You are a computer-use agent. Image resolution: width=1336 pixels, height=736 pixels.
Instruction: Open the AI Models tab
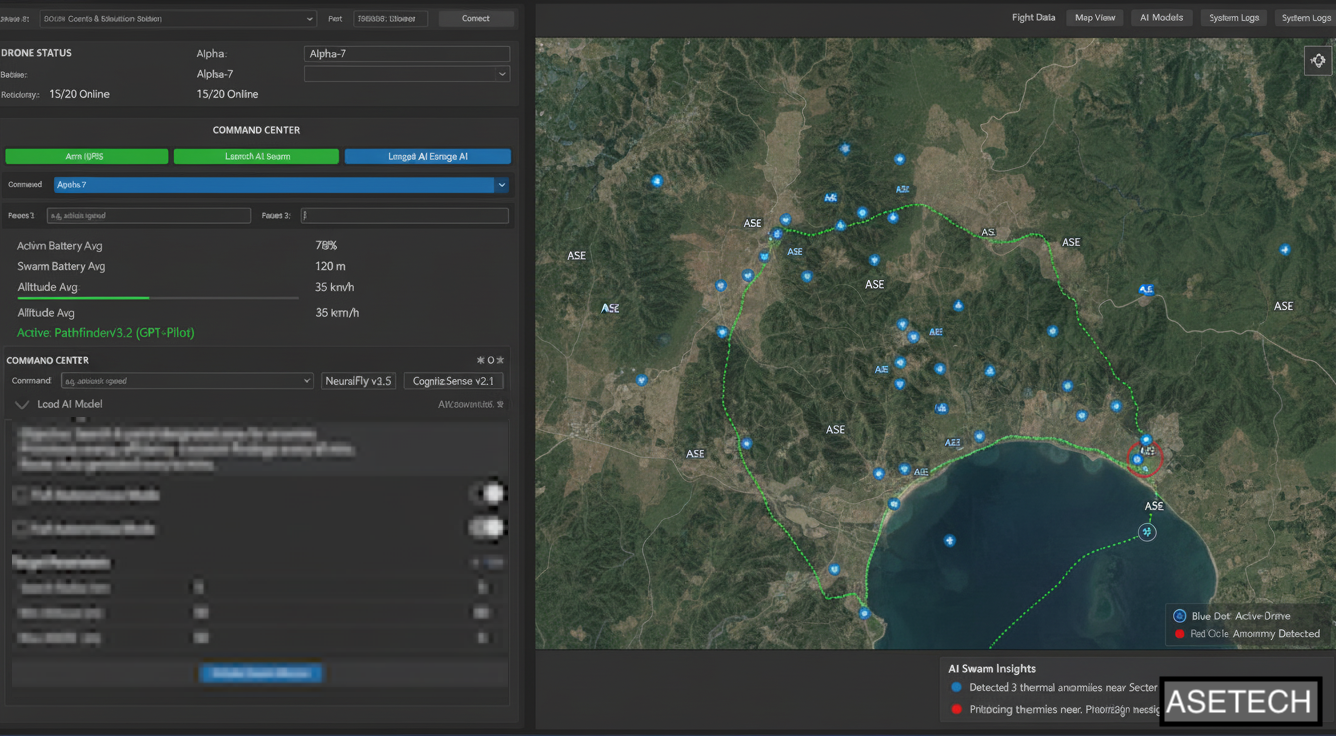point(1161,18)
